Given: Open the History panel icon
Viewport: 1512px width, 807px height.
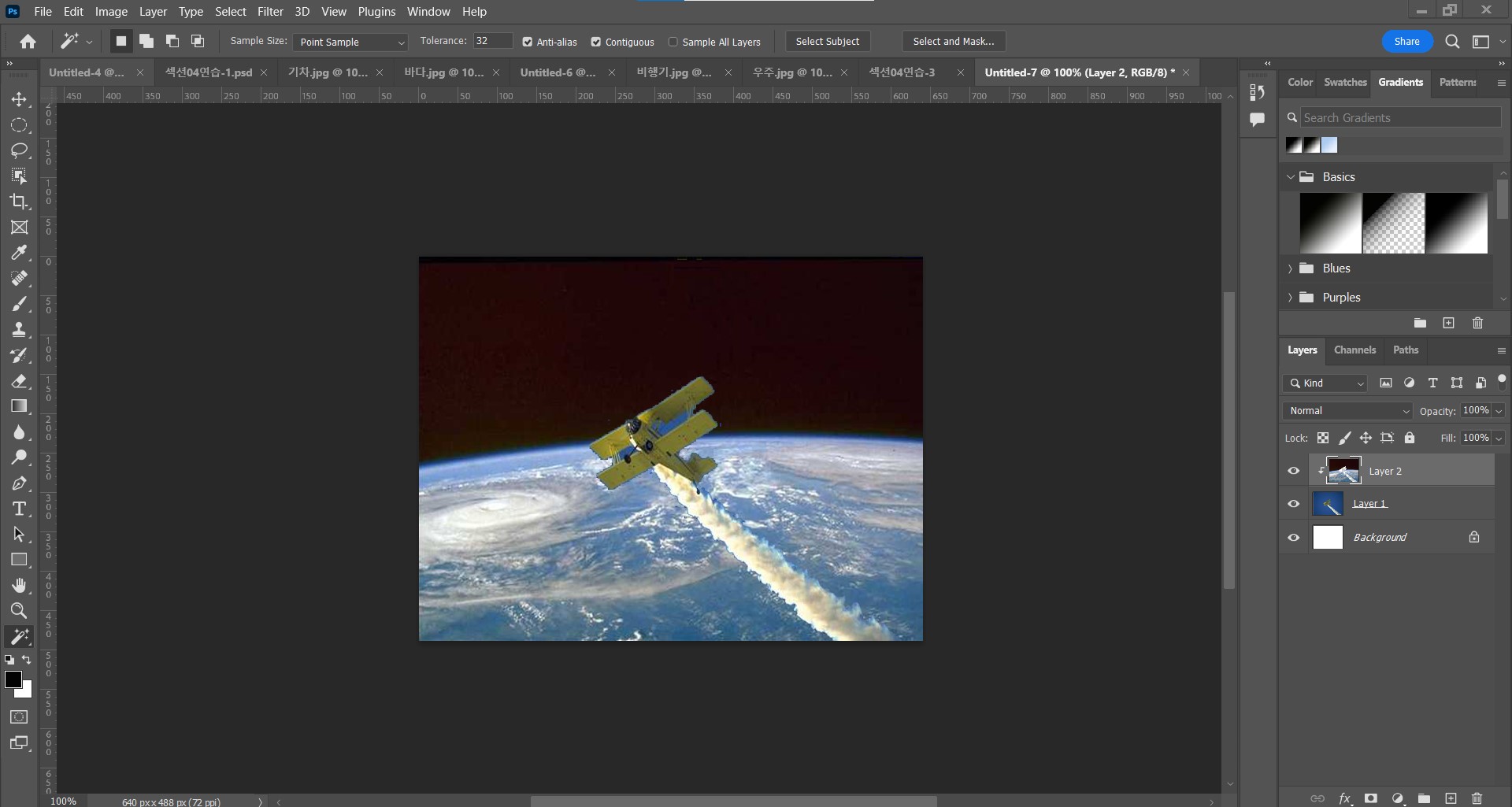Looking at the screenshot, I should point(1257,92).
